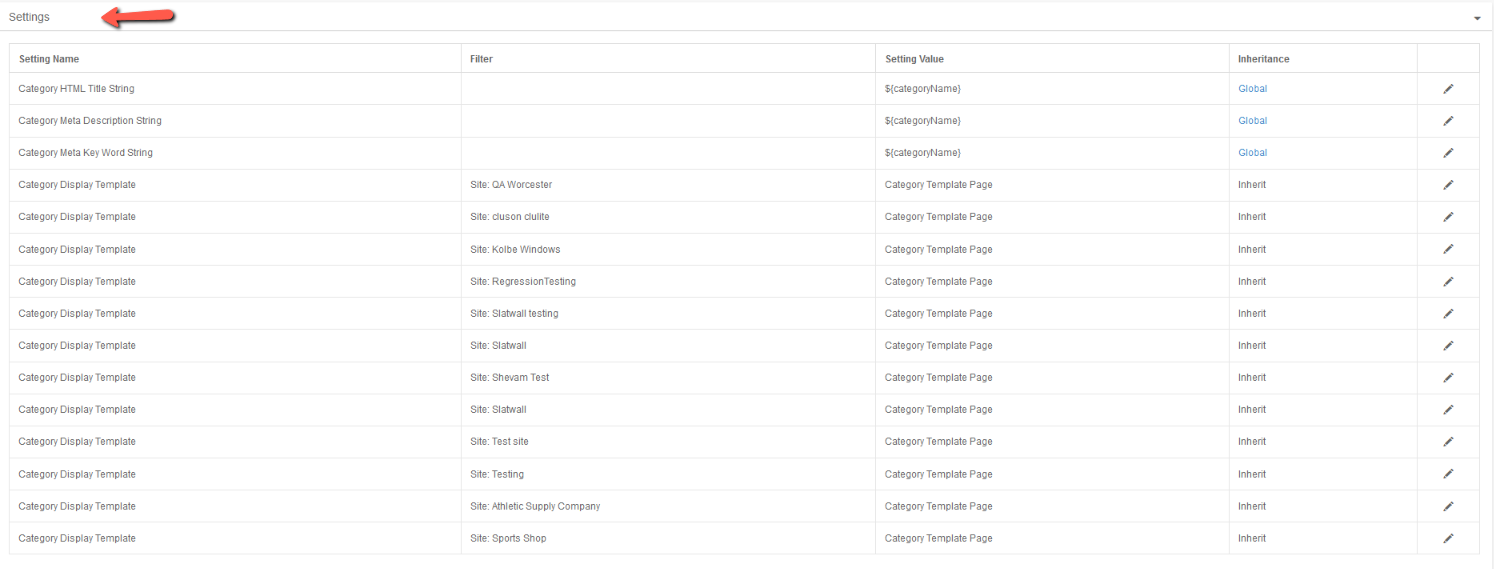Screen dimensions: 1494x569
Task: Edit the Shevam Test site setting
Action: [x=1448, y=377]
